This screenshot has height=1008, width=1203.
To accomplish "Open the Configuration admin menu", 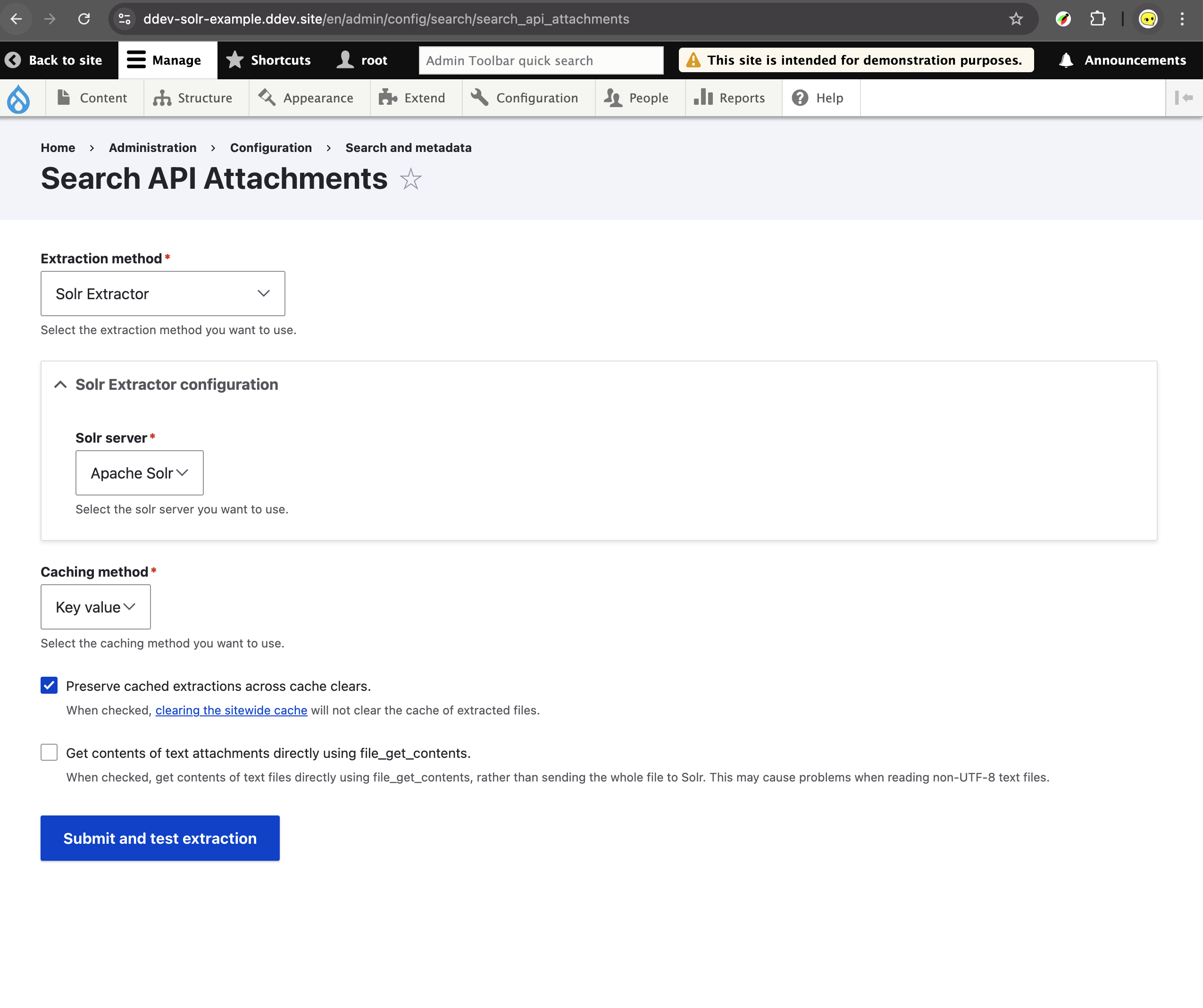I will tap(525, 98).
